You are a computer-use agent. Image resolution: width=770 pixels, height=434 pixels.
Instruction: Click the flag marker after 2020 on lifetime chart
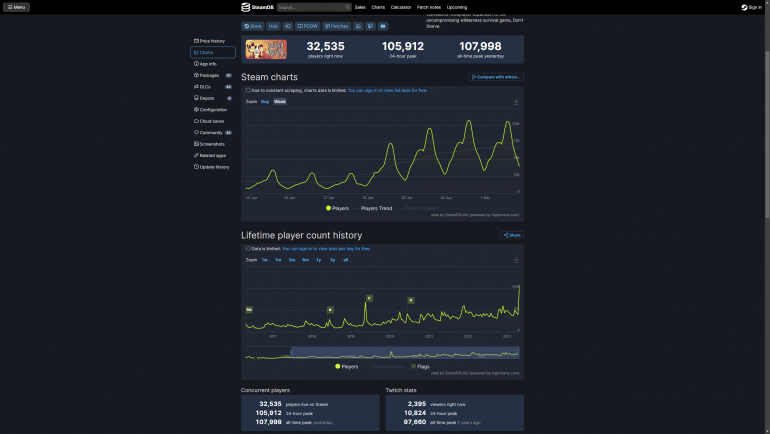pyautogui.click(x=411, y=300)
